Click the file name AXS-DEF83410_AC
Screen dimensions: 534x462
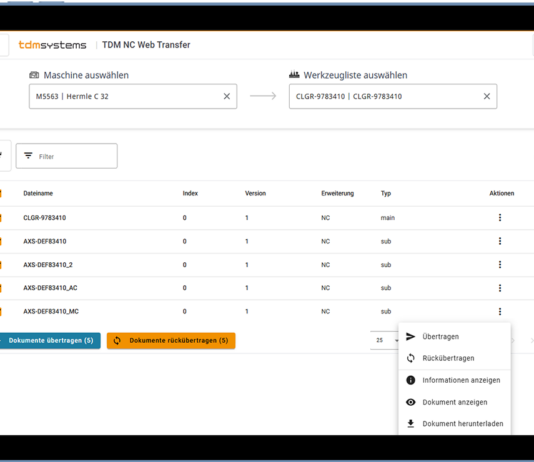[x=50, y=288]
